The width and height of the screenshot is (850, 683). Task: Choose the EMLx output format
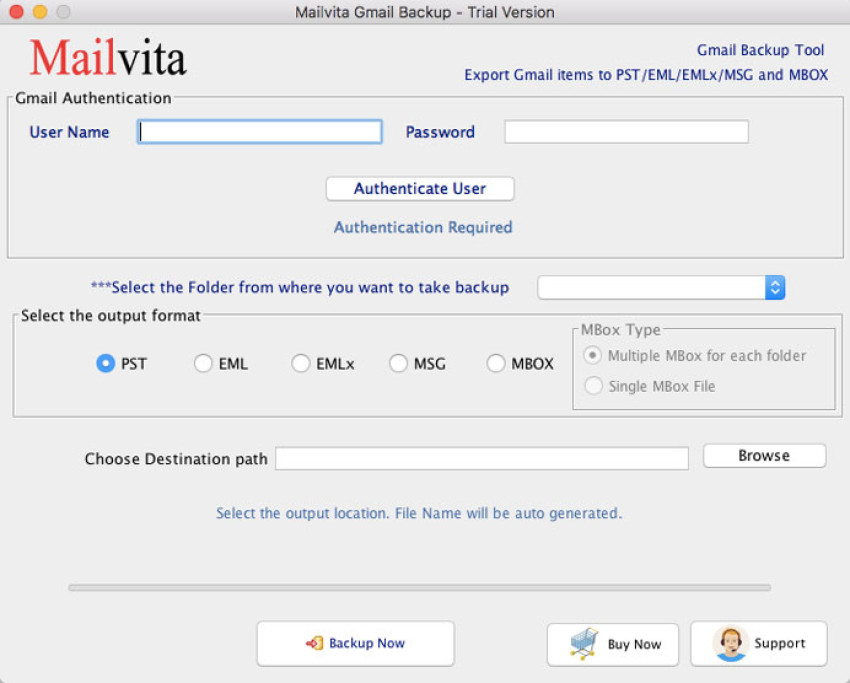pos(300,363)
